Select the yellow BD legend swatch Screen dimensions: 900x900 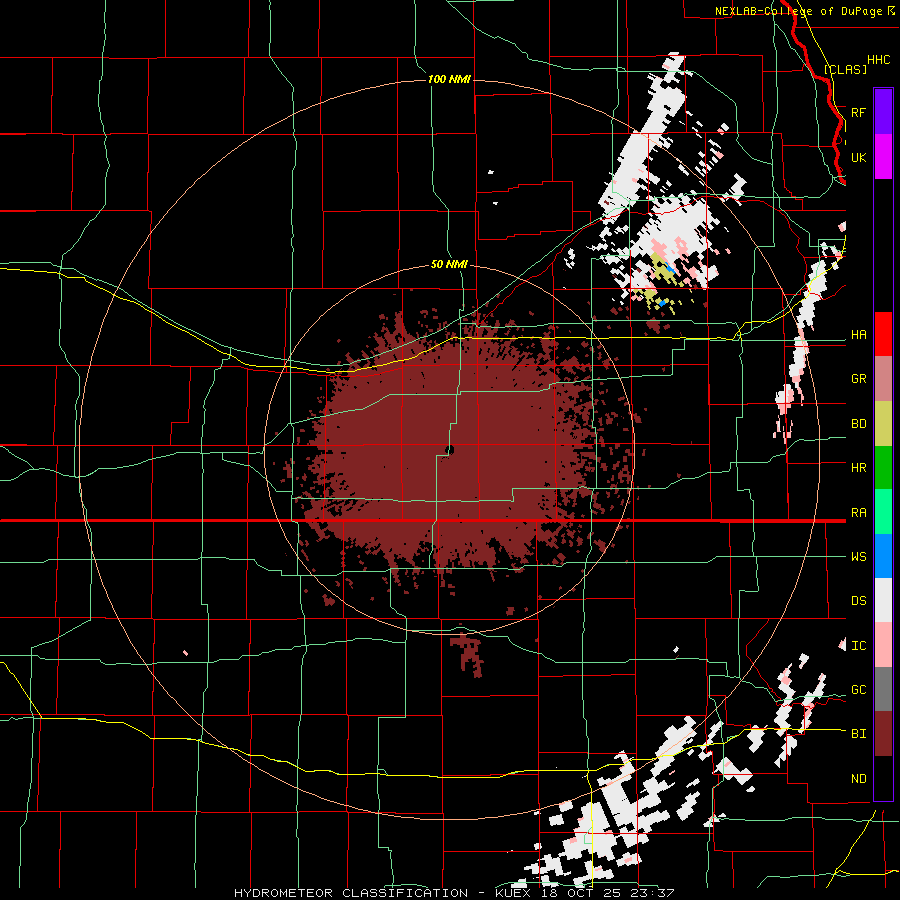[x=883, y=423]
